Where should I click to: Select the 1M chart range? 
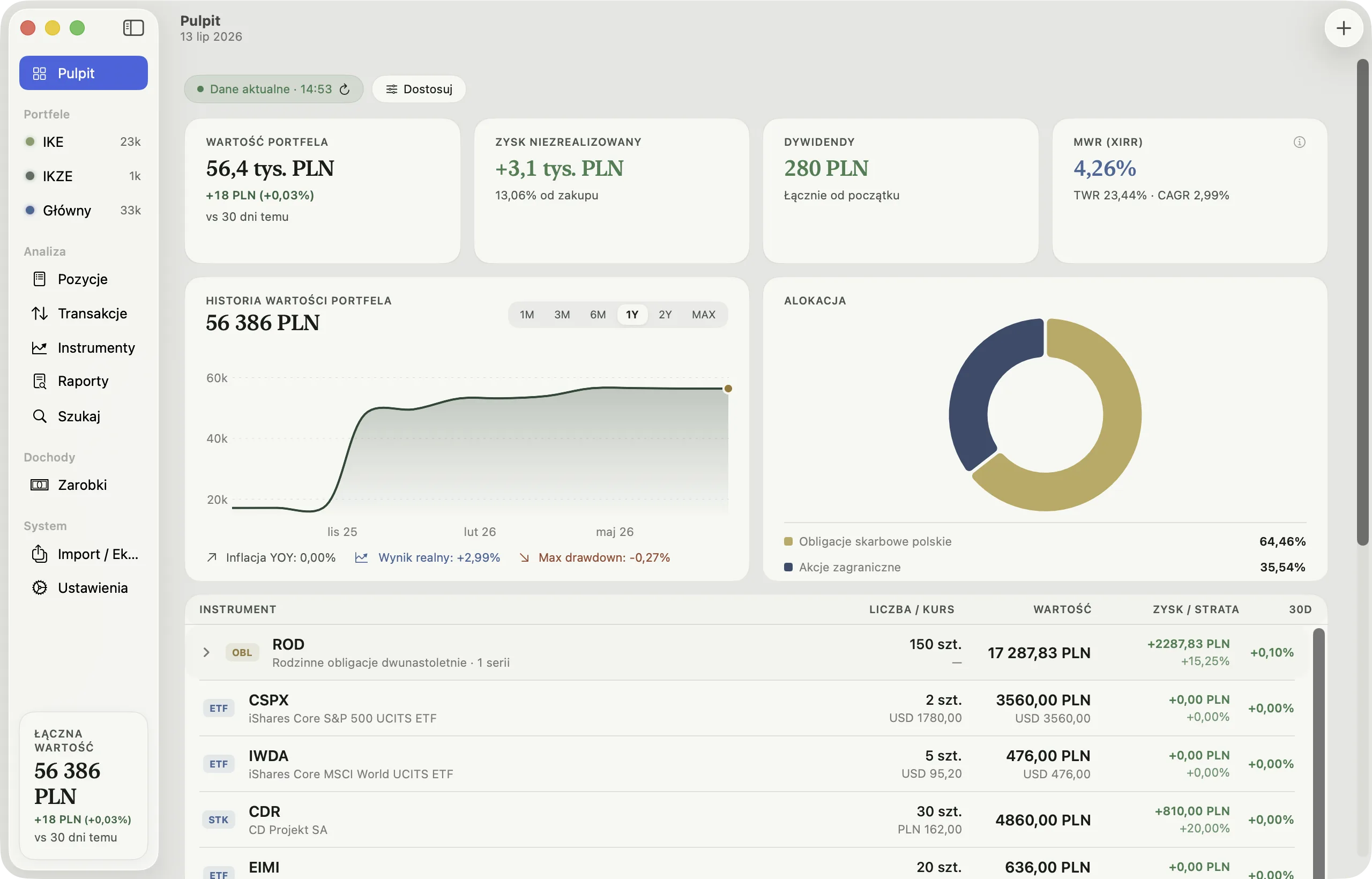(x=526, y=315)
